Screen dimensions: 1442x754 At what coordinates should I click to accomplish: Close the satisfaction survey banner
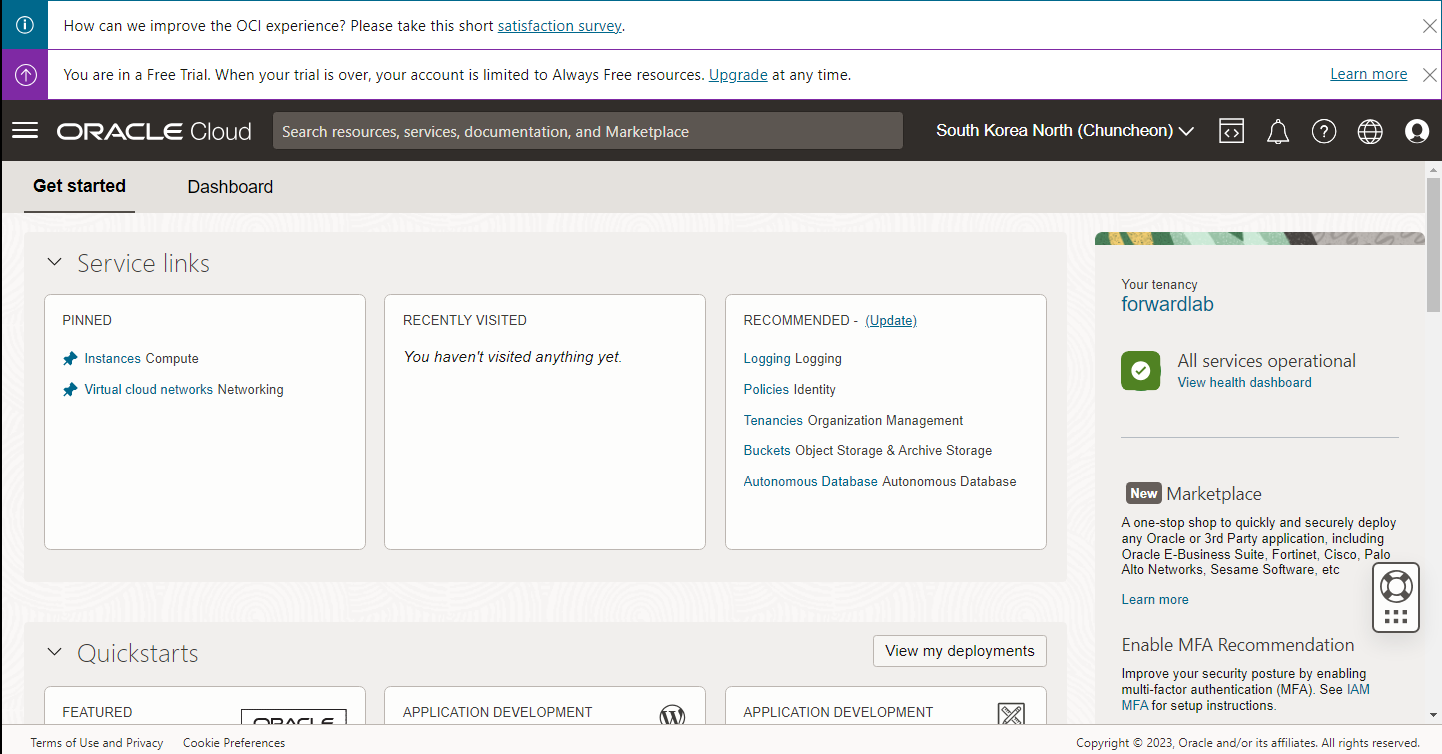point(1429,26)
